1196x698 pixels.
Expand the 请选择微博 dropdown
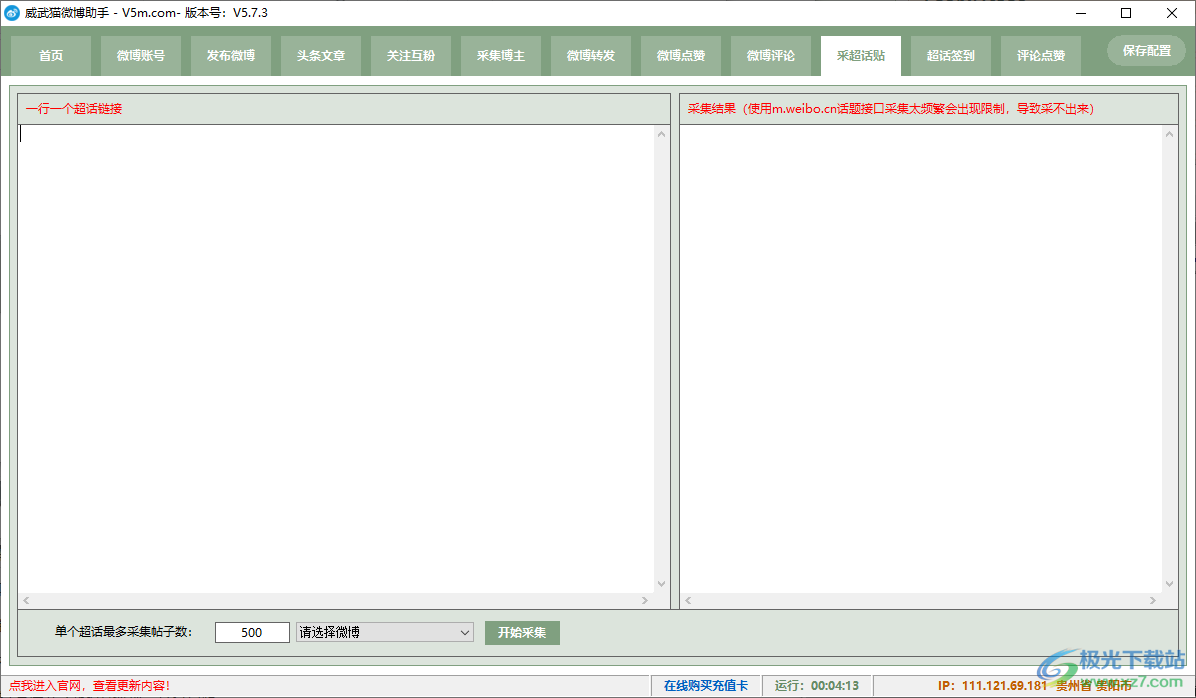tap(385, 632)
